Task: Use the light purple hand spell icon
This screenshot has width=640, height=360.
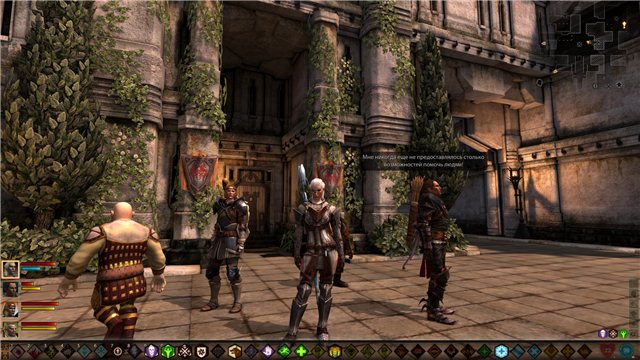Action: 268,351
